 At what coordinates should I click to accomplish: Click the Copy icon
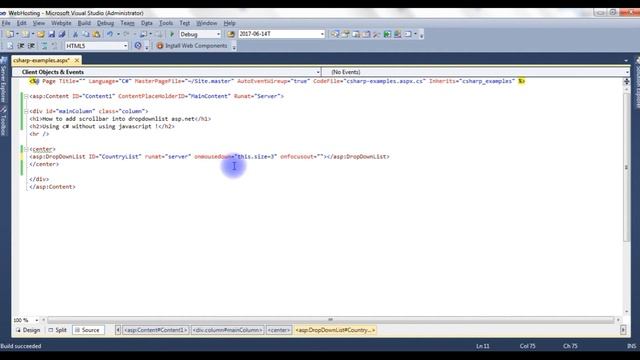[86, 34]
